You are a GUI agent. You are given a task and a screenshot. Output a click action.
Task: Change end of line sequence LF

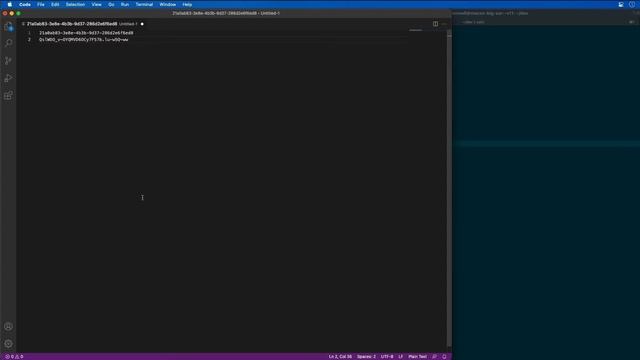[x=400, y=357]
